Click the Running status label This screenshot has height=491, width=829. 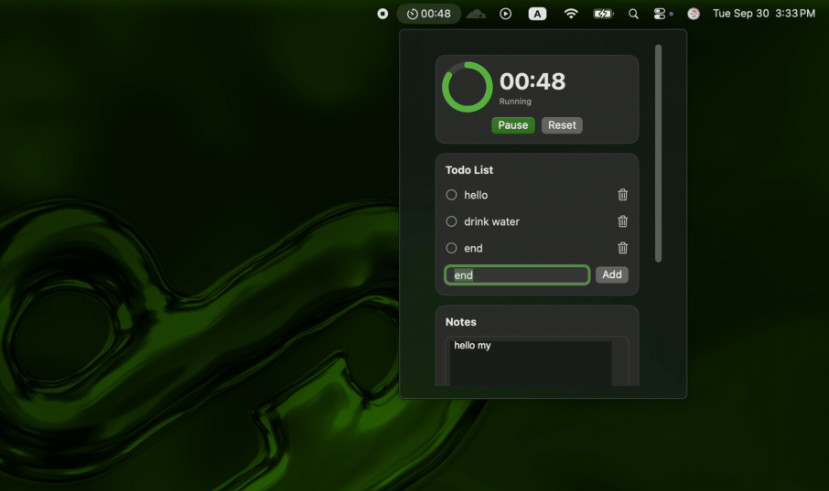pos(515,101)
